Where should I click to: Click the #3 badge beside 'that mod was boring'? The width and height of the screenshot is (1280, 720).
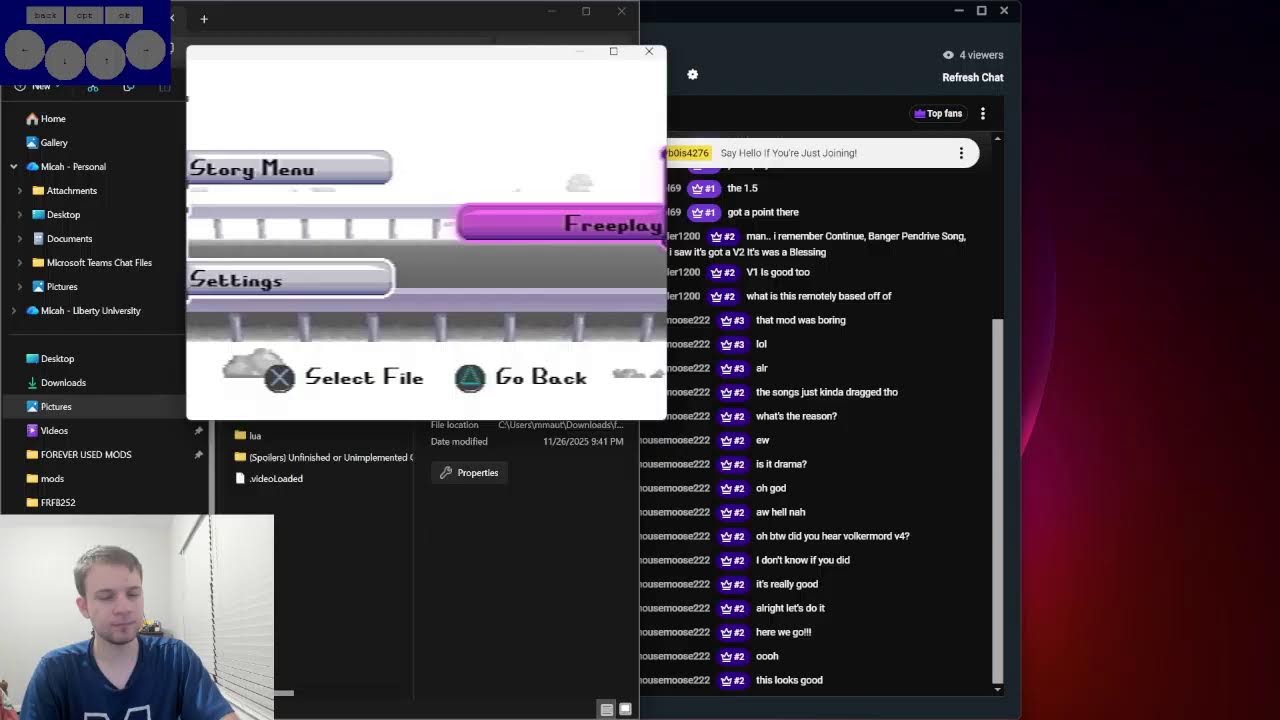732,320
